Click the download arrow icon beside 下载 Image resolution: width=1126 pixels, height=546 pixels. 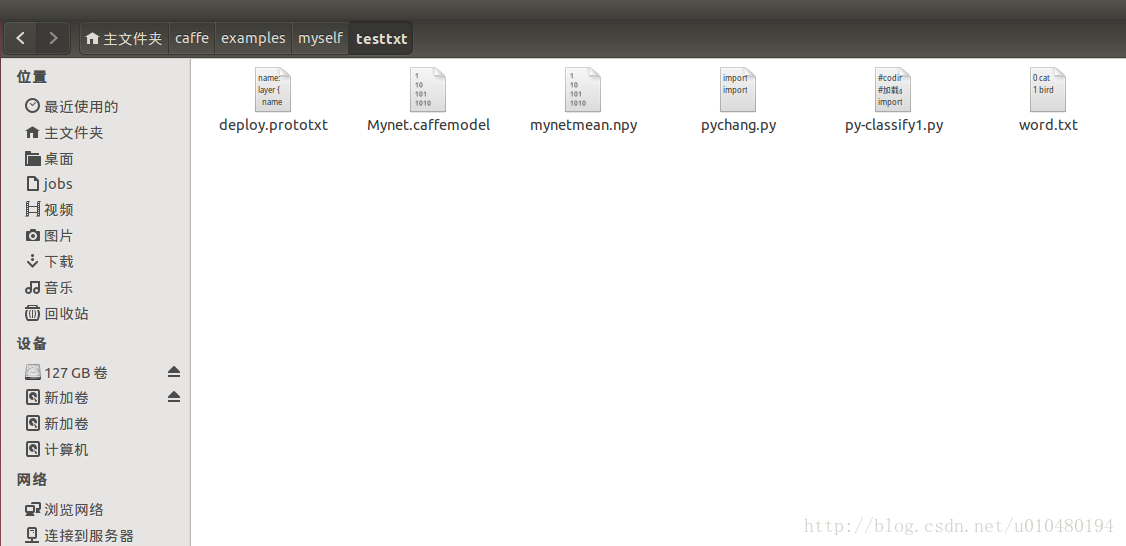pyautogui.click(x=32, y=261)
